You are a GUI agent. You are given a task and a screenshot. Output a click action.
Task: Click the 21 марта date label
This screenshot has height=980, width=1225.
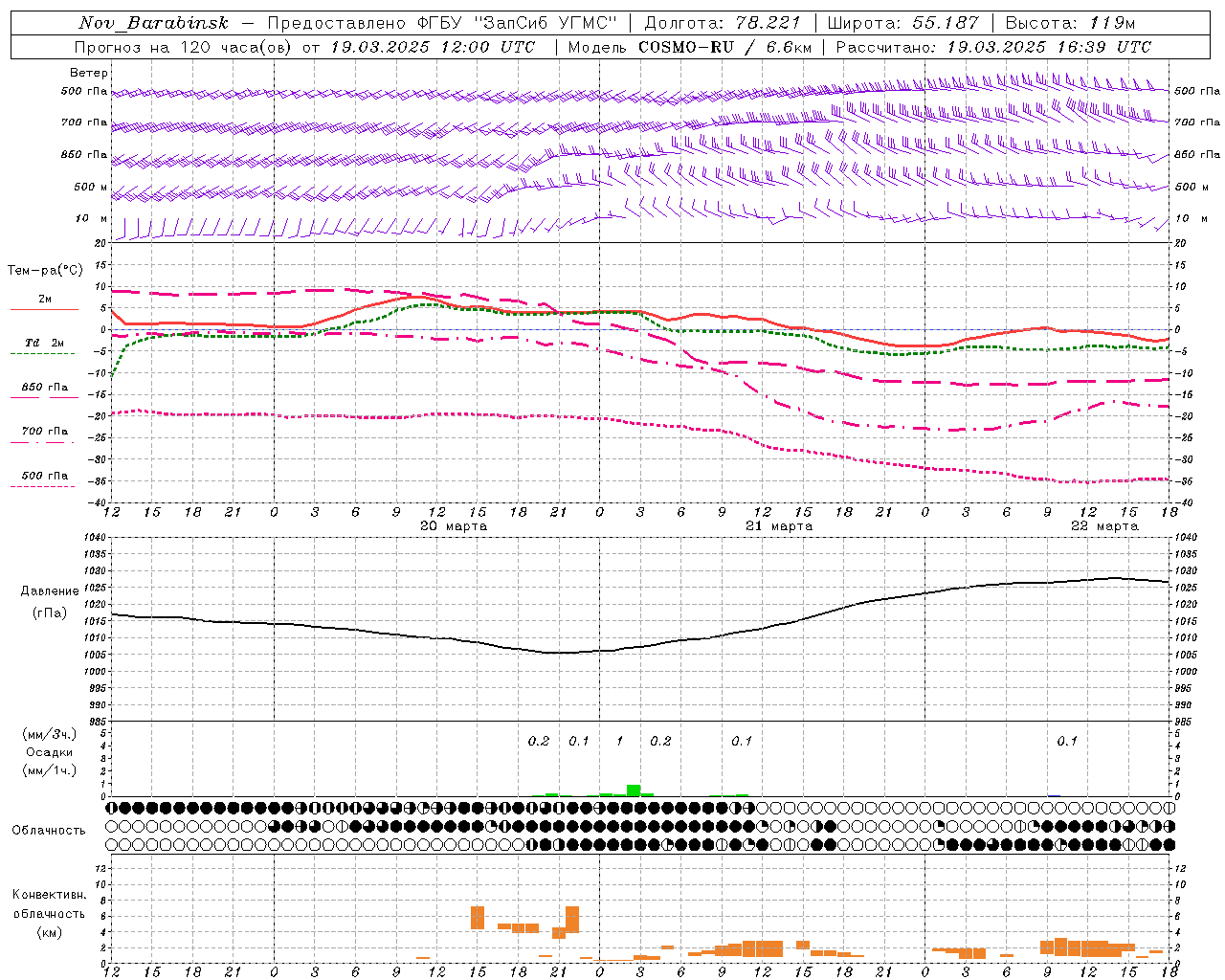click(x=779, y=526)
